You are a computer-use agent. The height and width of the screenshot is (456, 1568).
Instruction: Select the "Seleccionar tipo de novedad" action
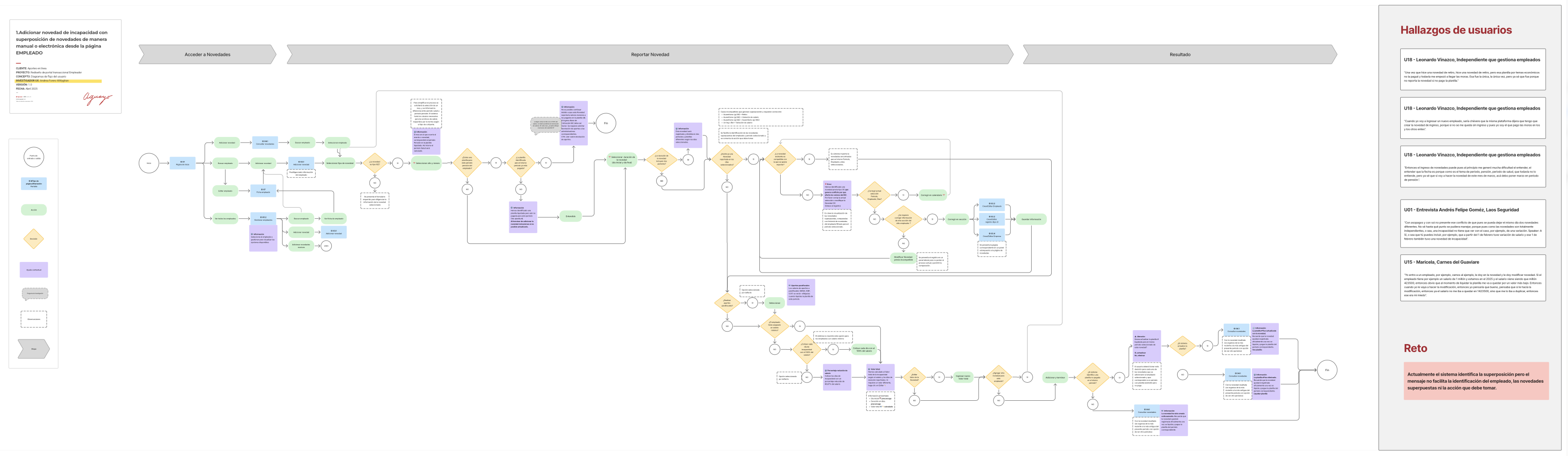pos(340,163)
